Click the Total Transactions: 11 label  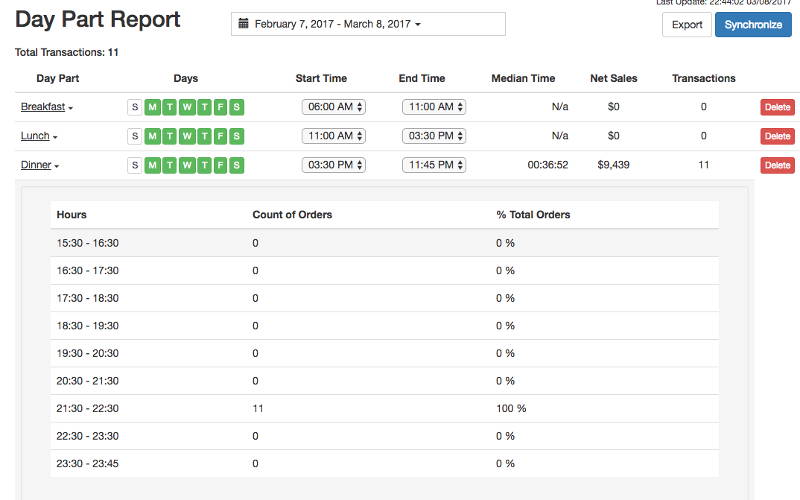pos(66,52)
